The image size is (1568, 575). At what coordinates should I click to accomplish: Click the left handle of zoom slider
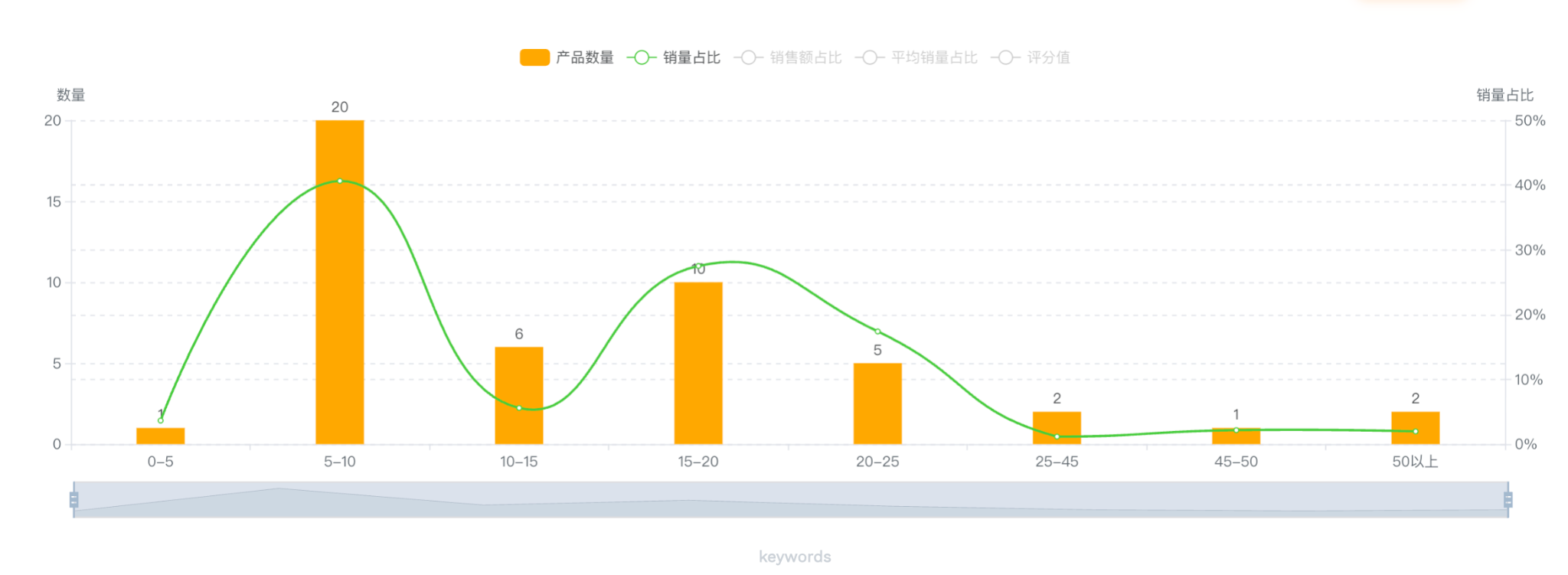(x=74, y=500)
